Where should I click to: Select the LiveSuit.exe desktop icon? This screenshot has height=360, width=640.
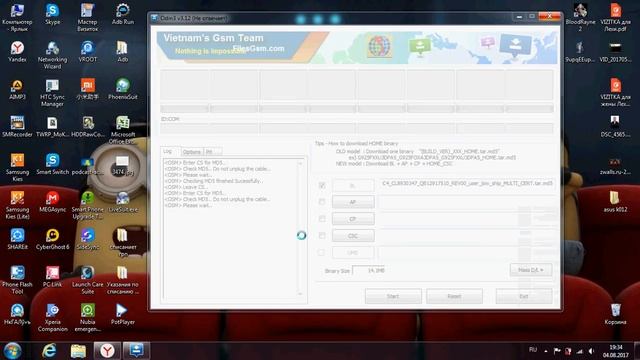tap(122, 202)
